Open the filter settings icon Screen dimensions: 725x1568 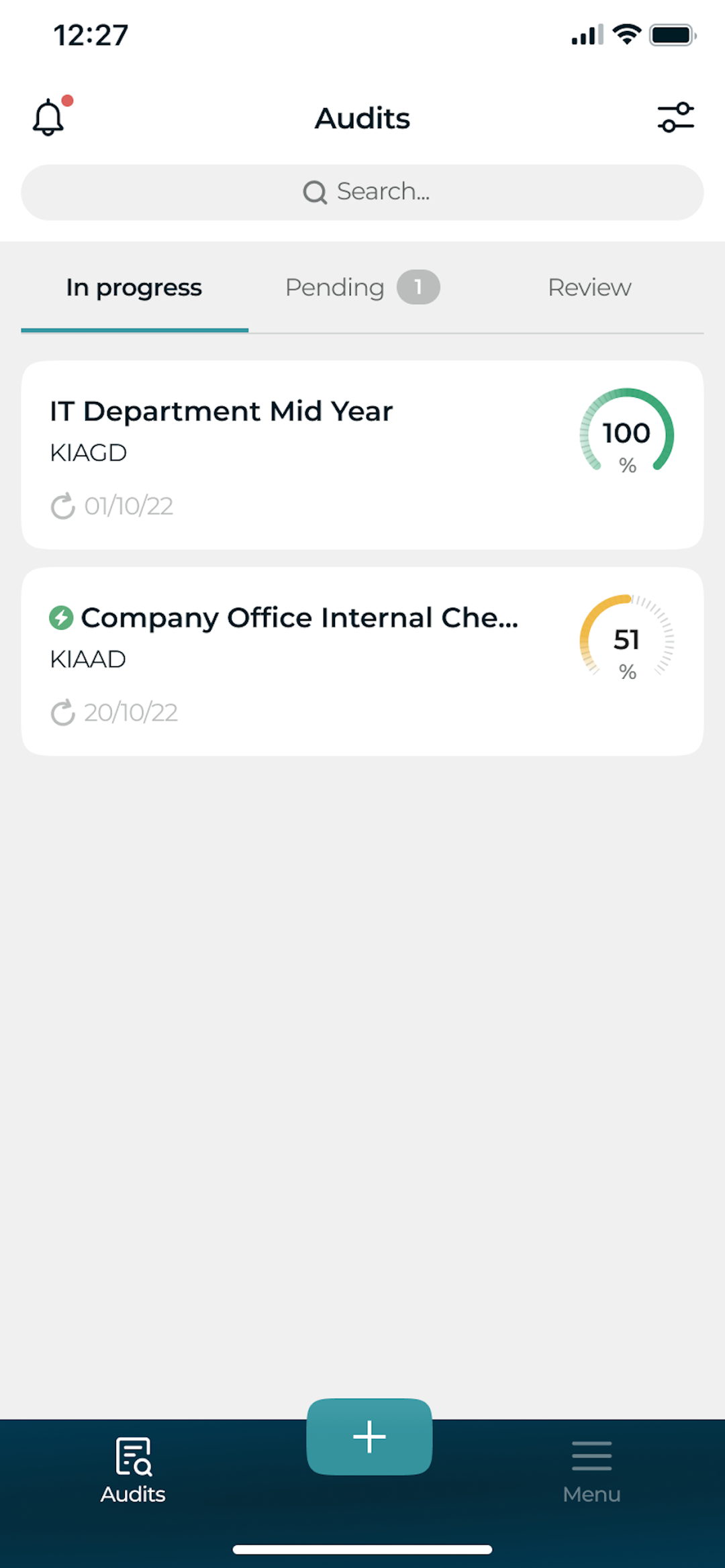(x=675, y=117)
